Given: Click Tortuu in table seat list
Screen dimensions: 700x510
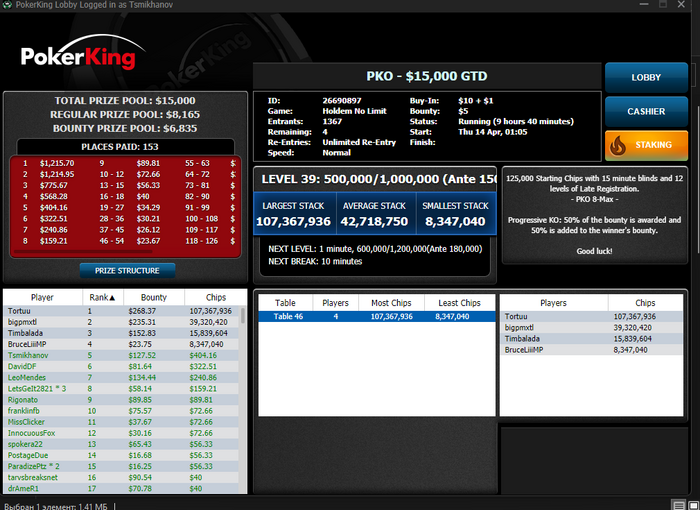Looking at the screenshot, I should coord(591,317).
